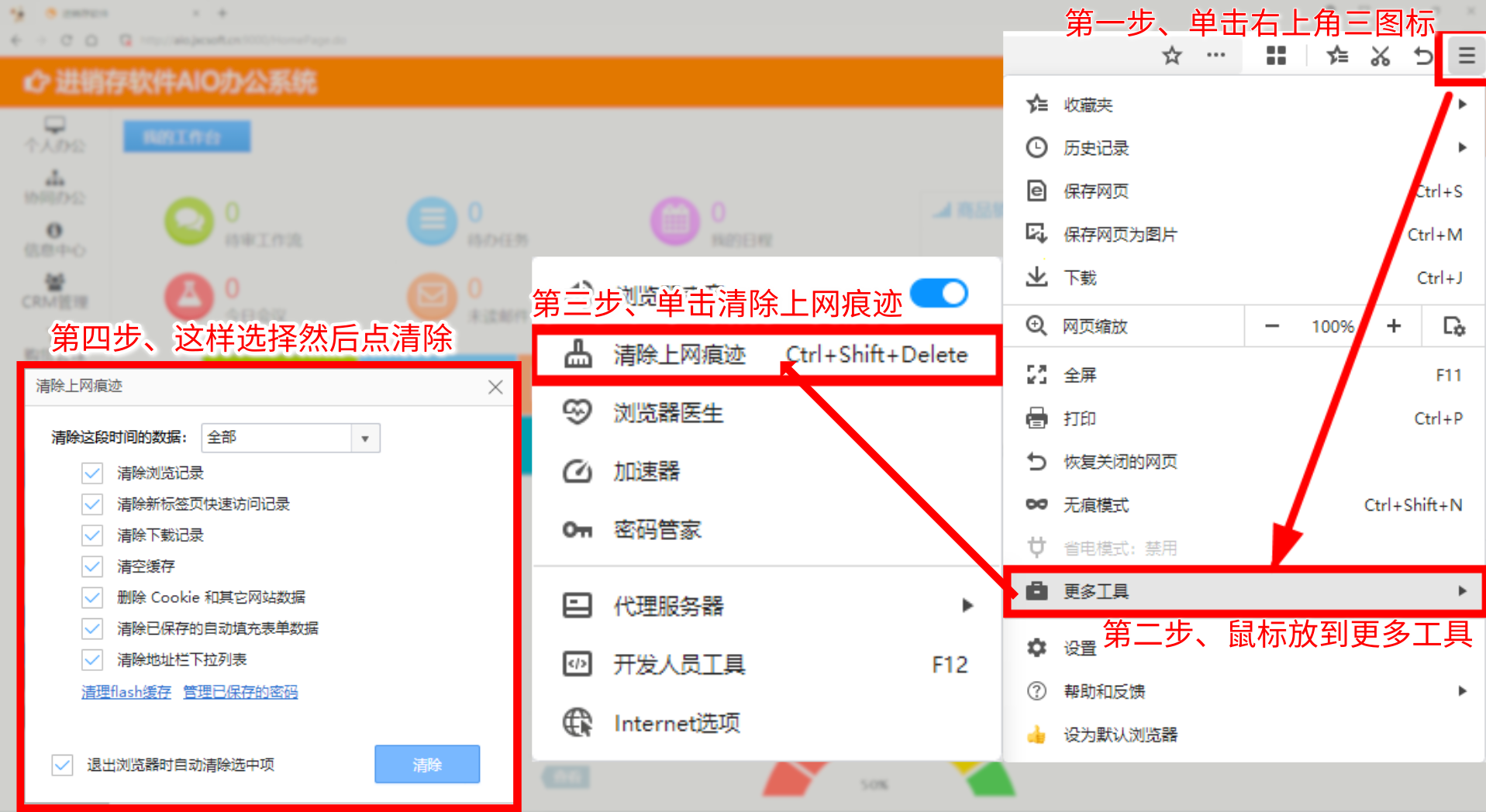Screen dimensions: 1486x812
Task: Click the page icon beside 保存网页
Action: [1037, 191]
